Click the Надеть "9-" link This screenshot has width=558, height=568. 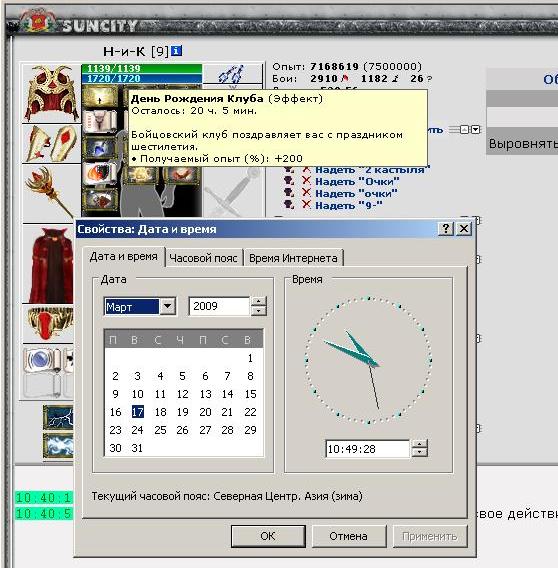[x=349, y=205]
